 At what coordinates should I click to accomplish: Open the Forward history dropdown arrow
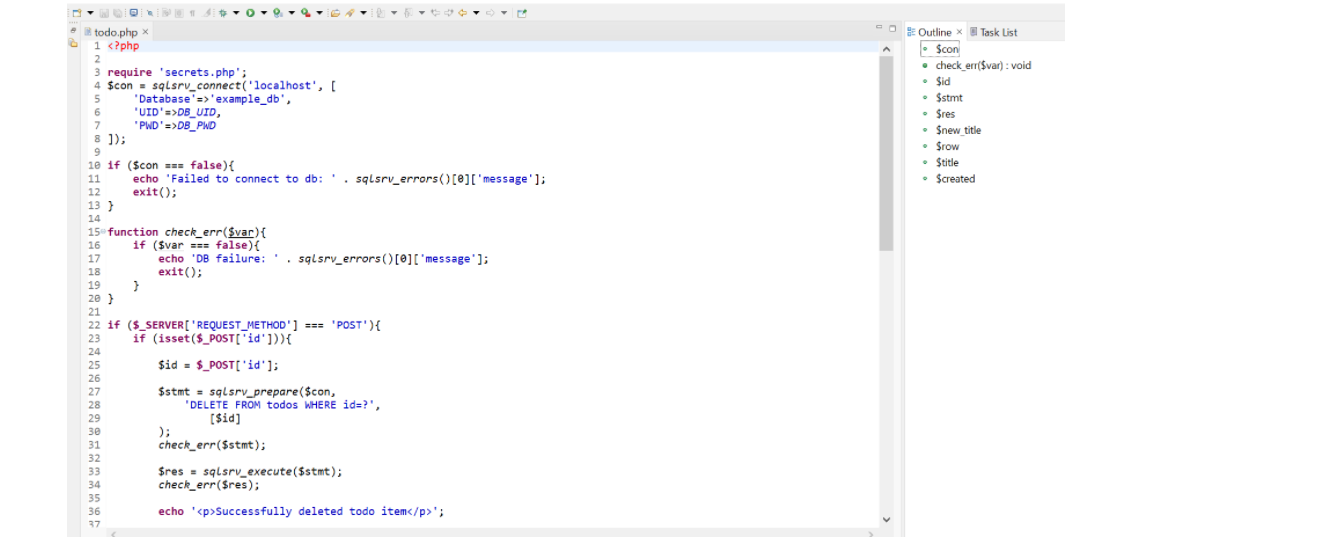click(x=504, y=13)
